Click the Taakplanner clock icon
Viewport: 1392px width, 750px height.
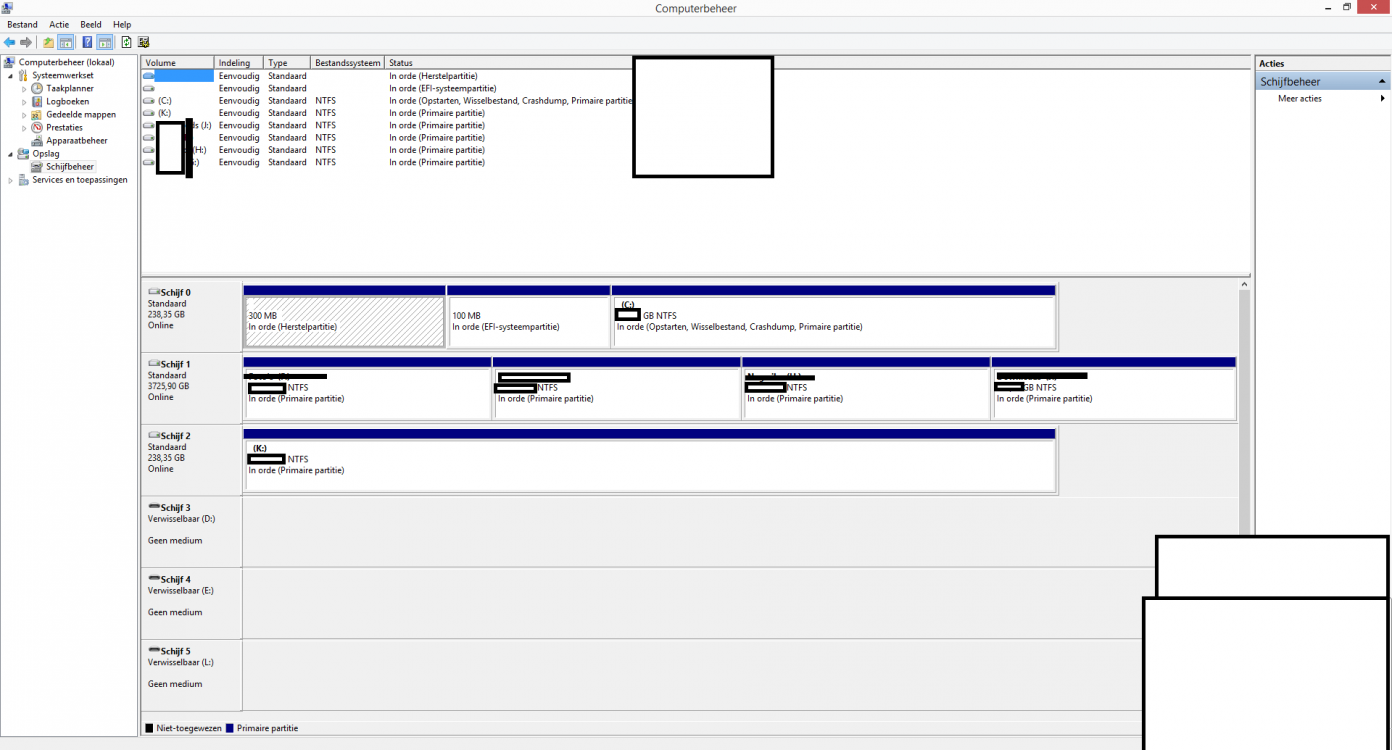37,88
